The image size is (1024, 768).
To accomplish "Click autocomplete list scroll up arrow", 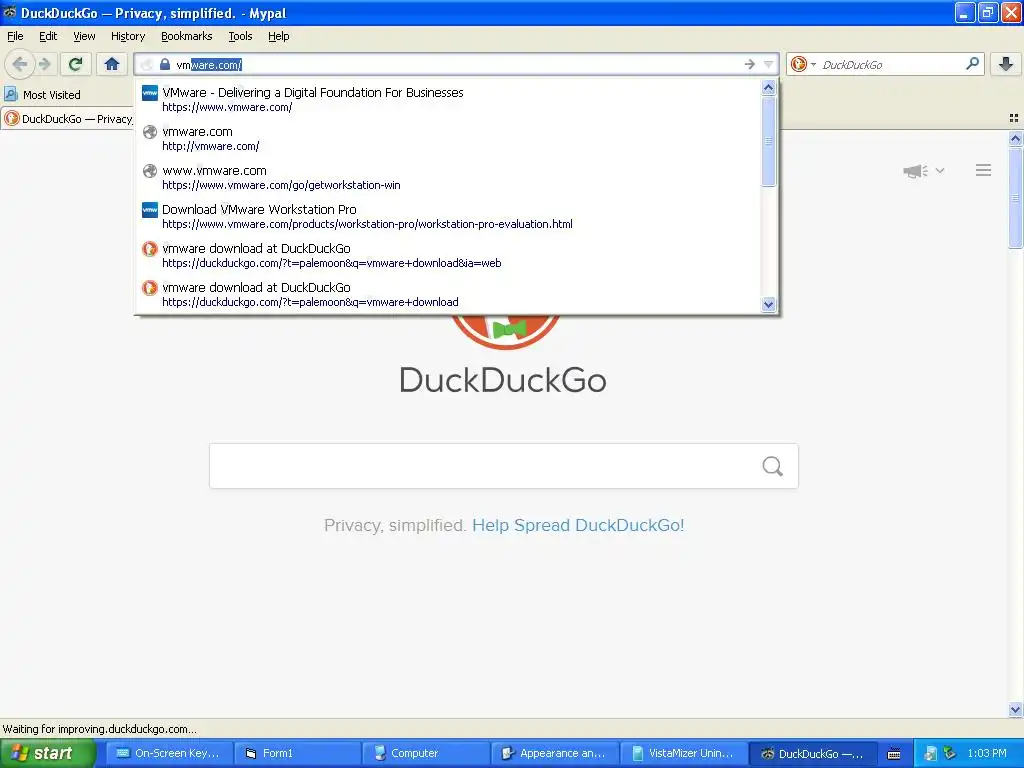I will (769, 88).
